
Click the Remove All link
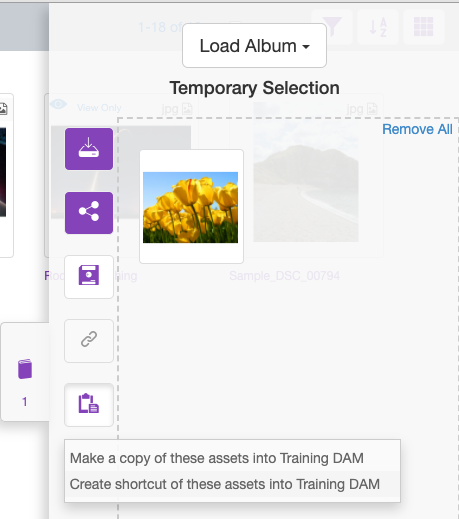pos(417,129)
